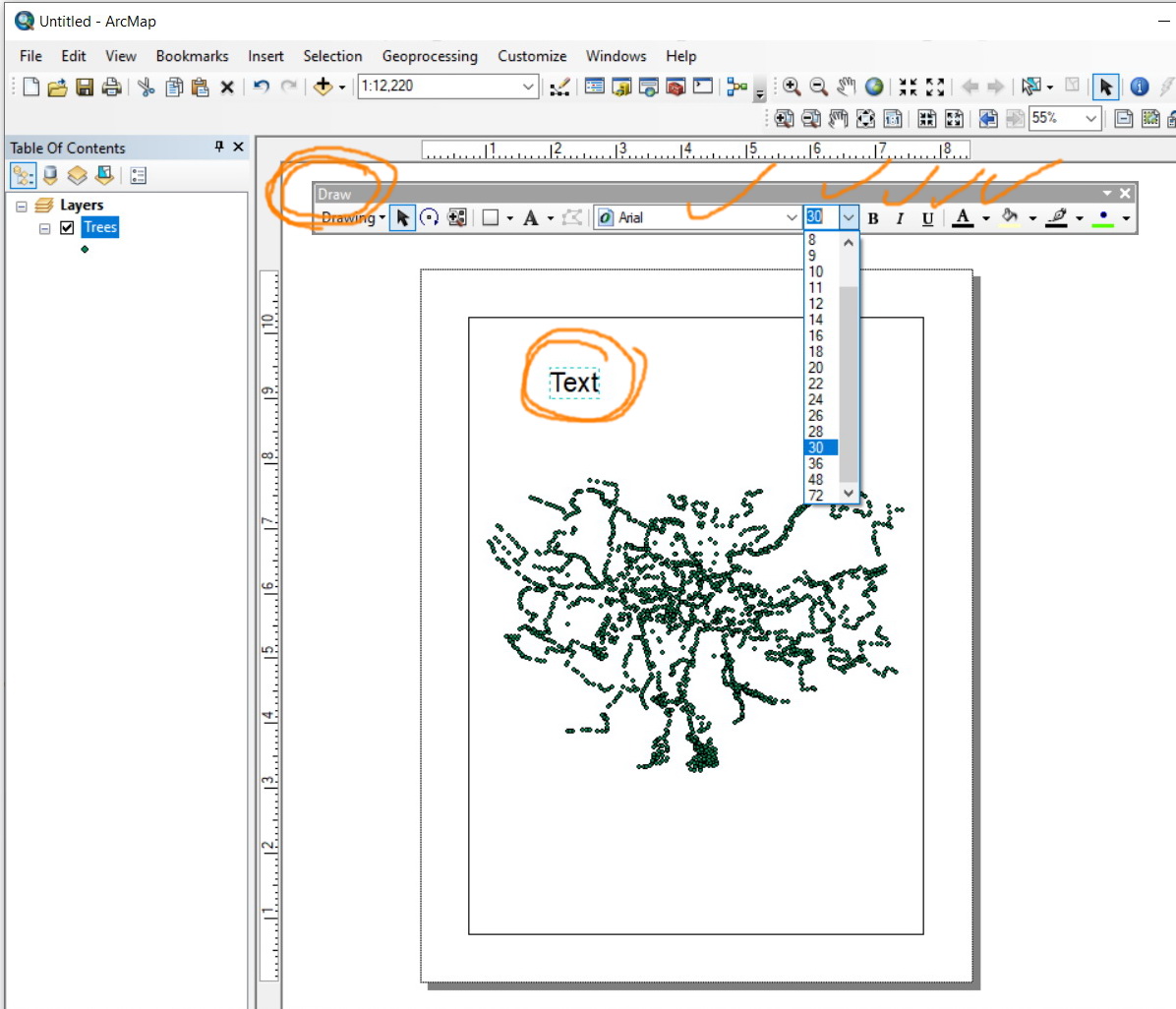Open the Geoprocessing menu
This screenshot has width=1176, height=1009.
(x=429, y=56)
